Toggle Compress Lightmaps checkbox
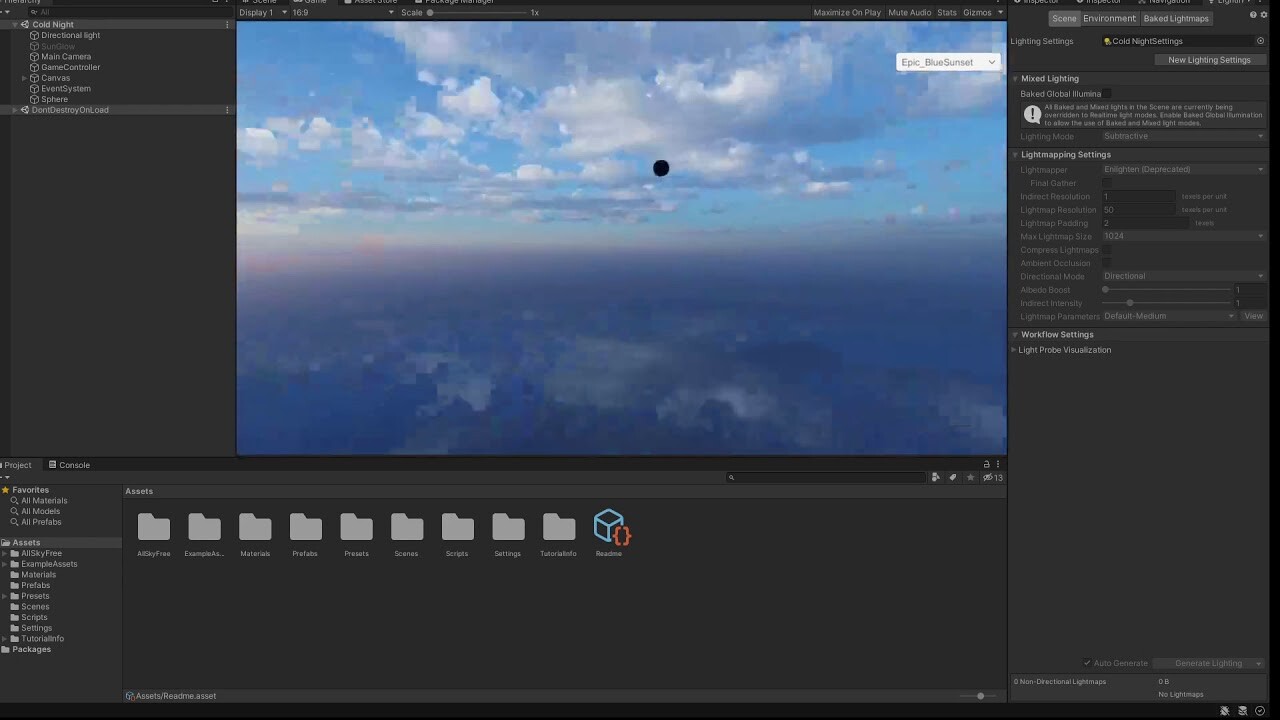Screen dimensions: 1280x720 [x=1106, y=249]
